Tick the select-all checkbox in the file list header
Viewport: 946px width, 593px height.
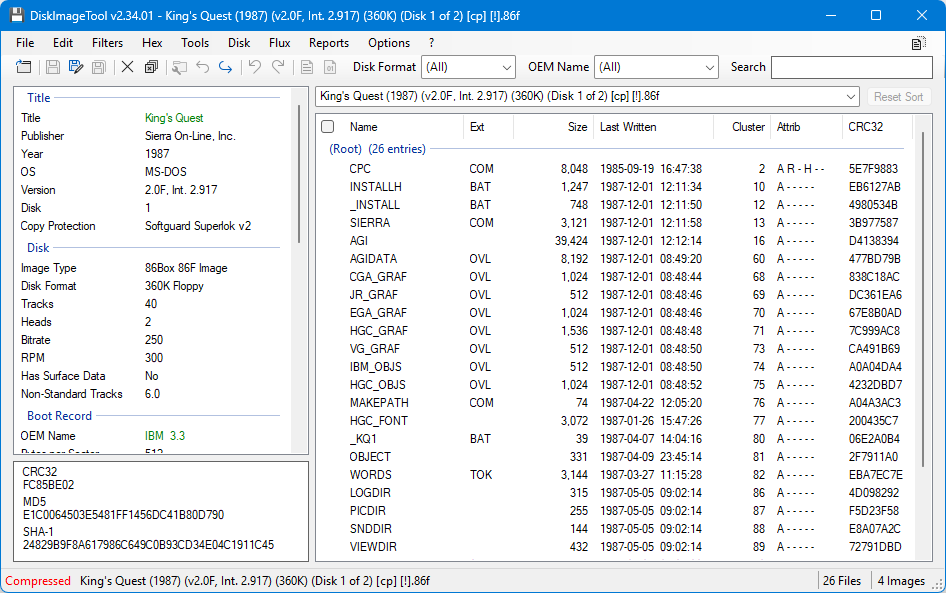point(328,127)
